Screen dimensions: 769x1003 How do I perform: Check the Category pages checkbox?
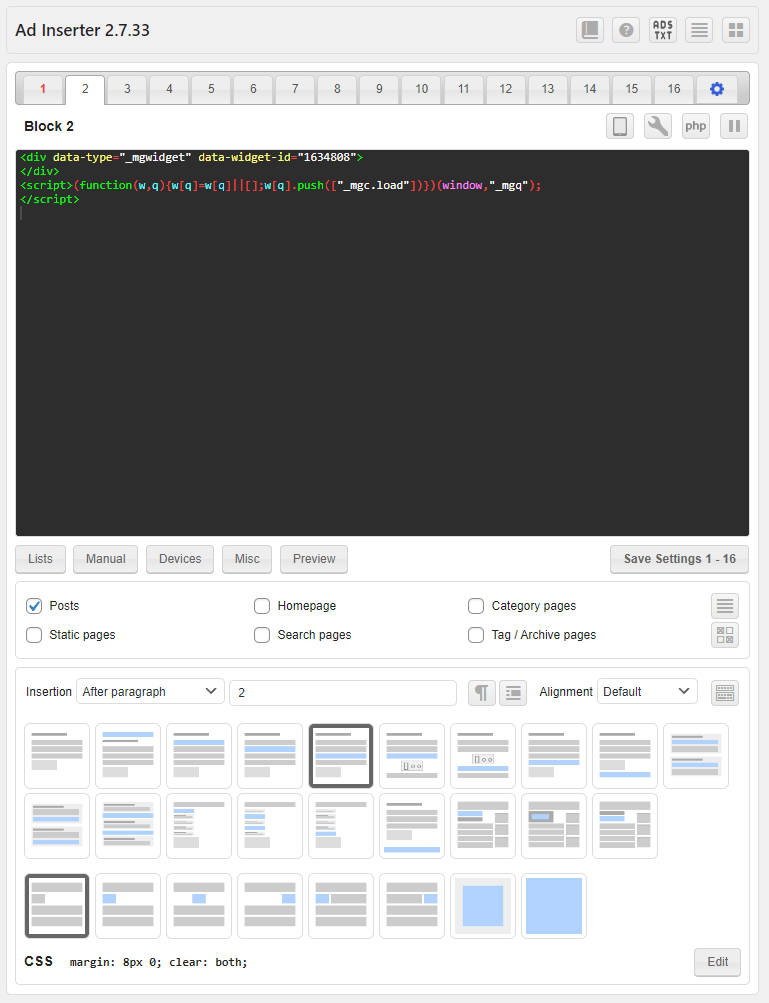pyautogui.click(x=476, y=606)
